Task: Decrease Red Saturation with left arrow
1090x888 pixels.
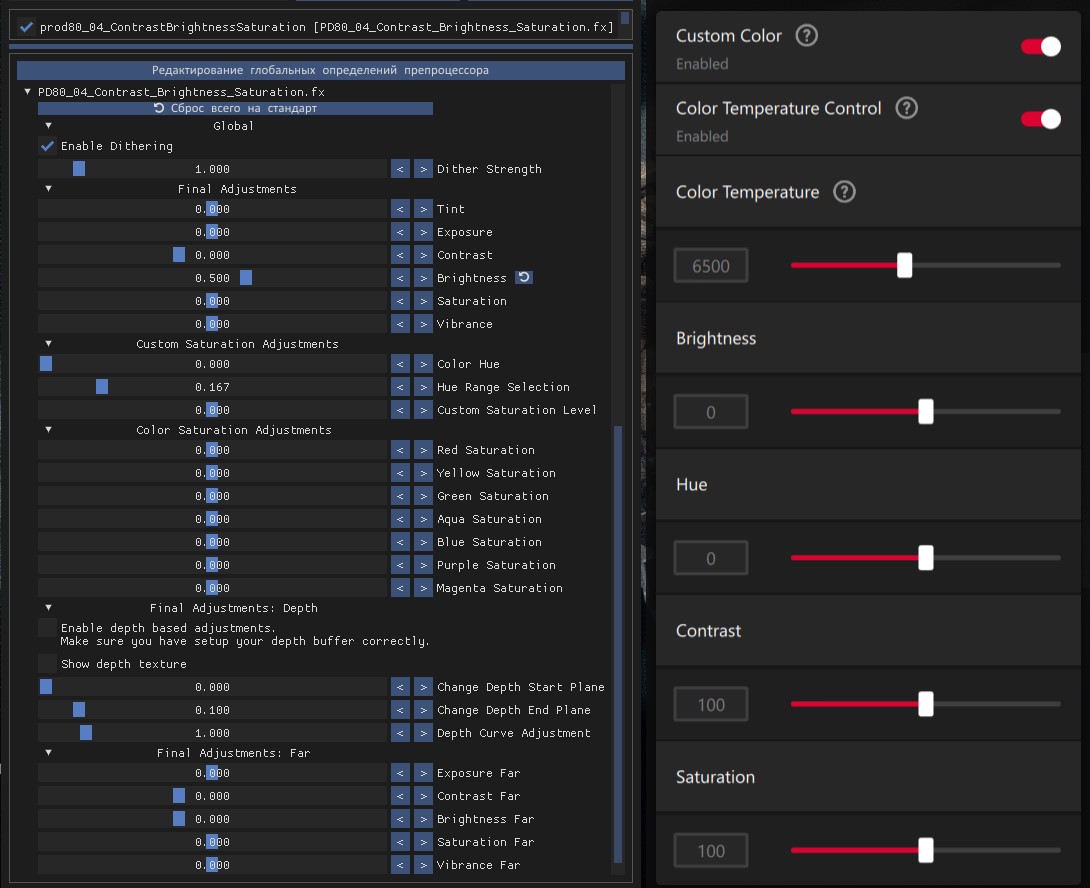Action: tap(400, 450)
